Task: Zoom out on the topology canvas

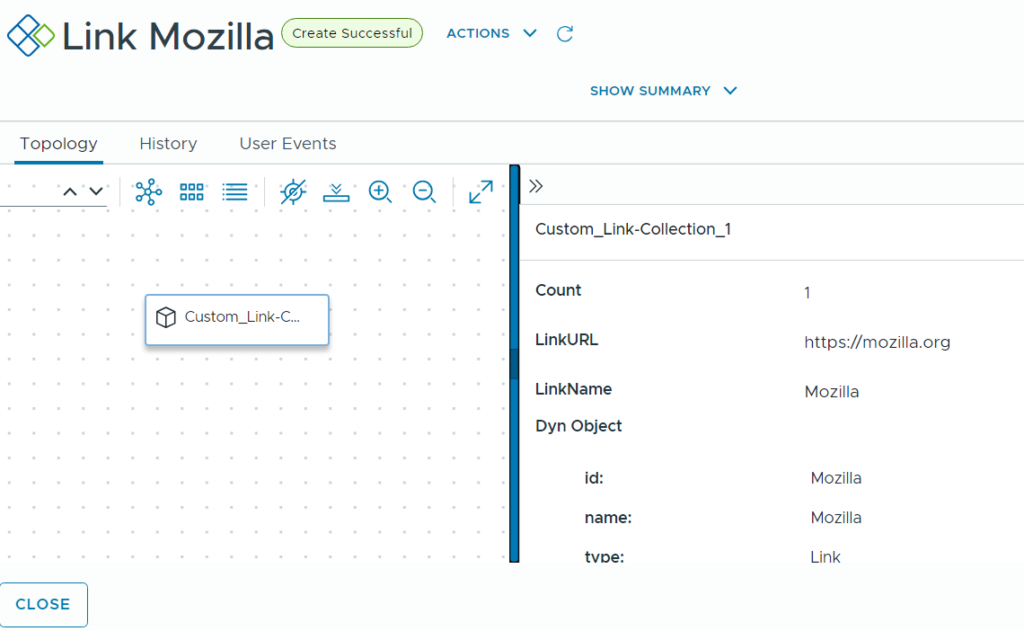Action: [x=424, y=192]
